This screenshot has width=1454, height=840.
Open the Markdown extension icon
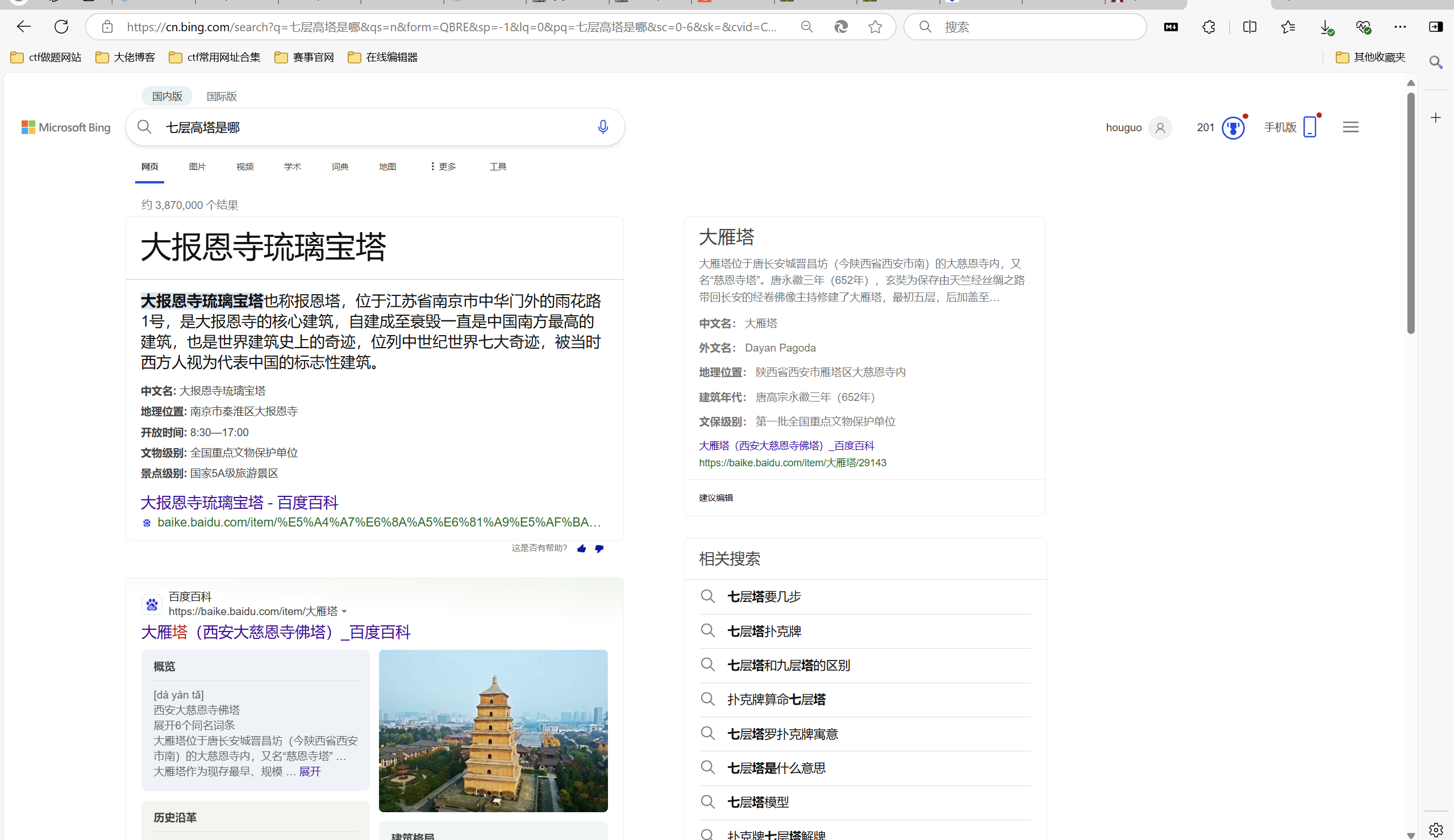(1170, 27)
